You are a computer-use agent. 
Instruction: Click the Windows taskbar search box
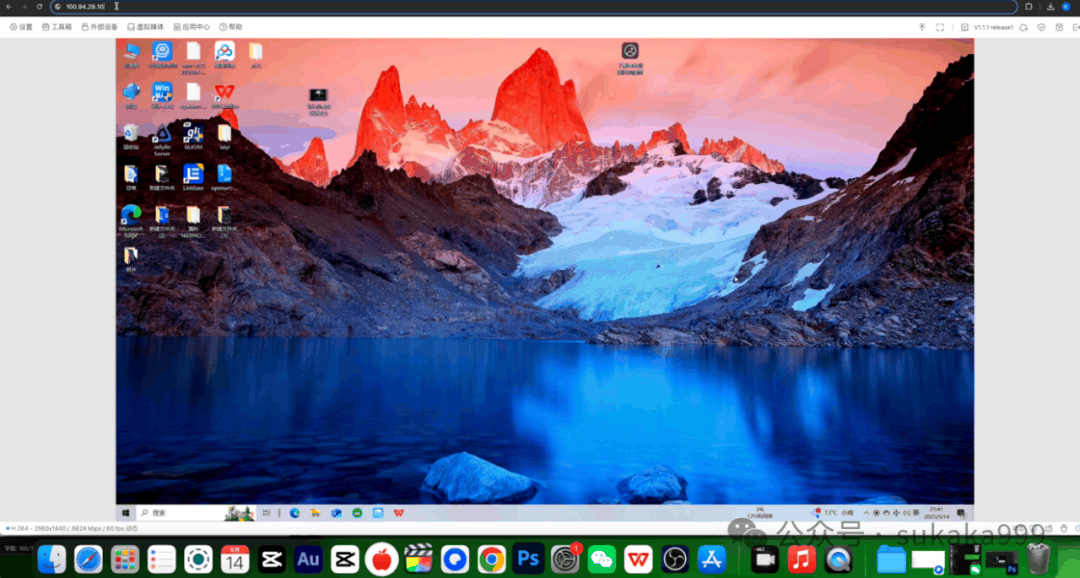195,513
